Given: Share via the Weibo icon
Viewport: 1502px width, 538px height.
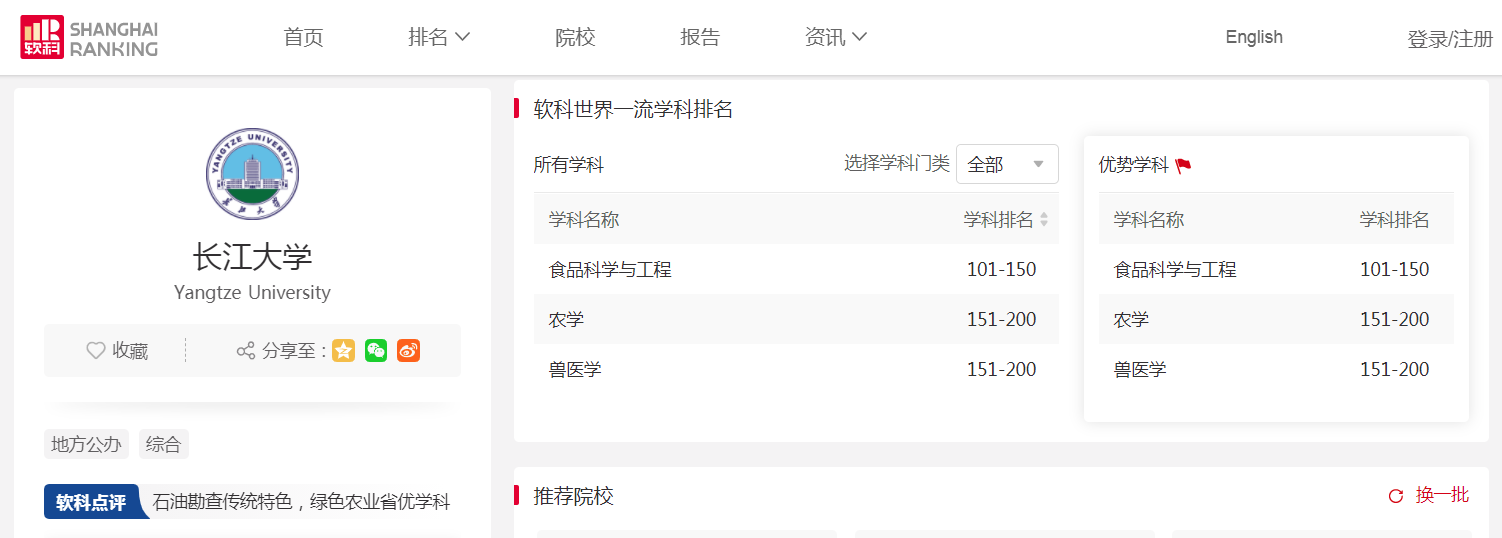Looking at the screenshot, I should pyautogui.click(x=408, y=350).
